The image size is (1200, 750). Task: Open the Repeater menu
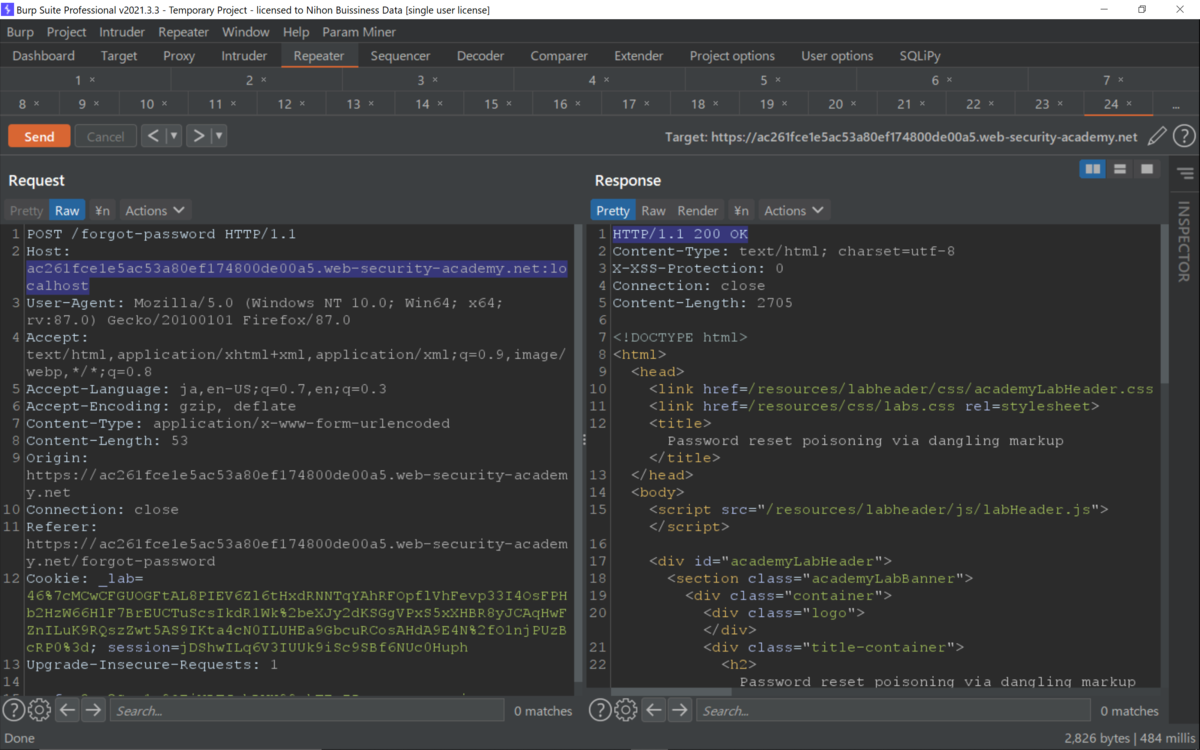184,32
